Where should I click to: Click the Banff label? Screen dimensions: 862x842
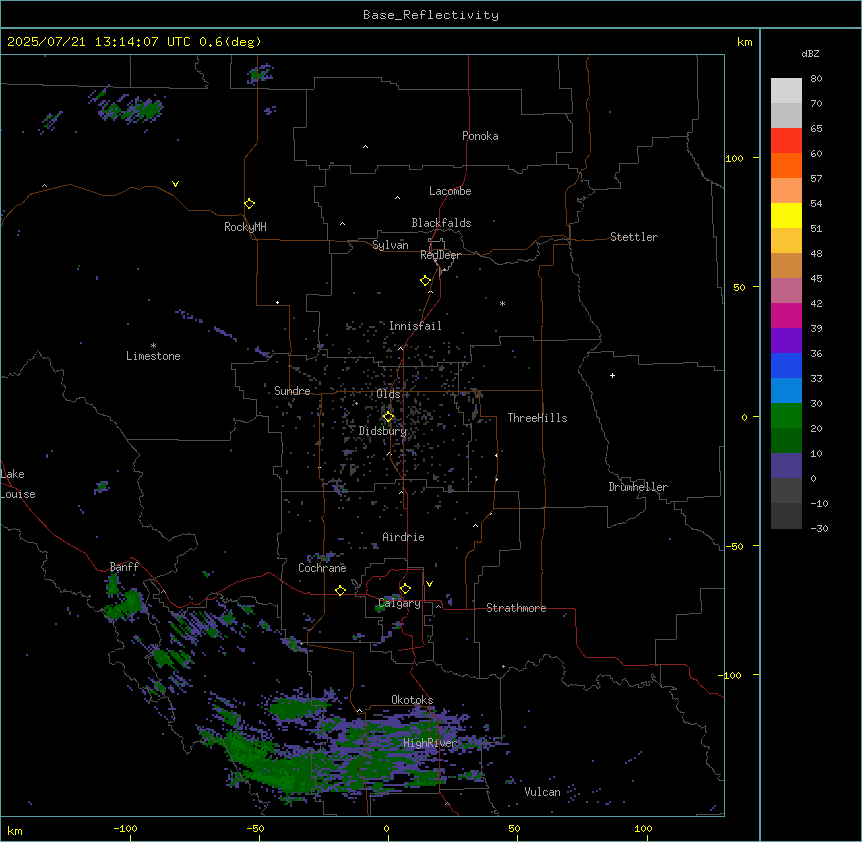tap(124, 567)
